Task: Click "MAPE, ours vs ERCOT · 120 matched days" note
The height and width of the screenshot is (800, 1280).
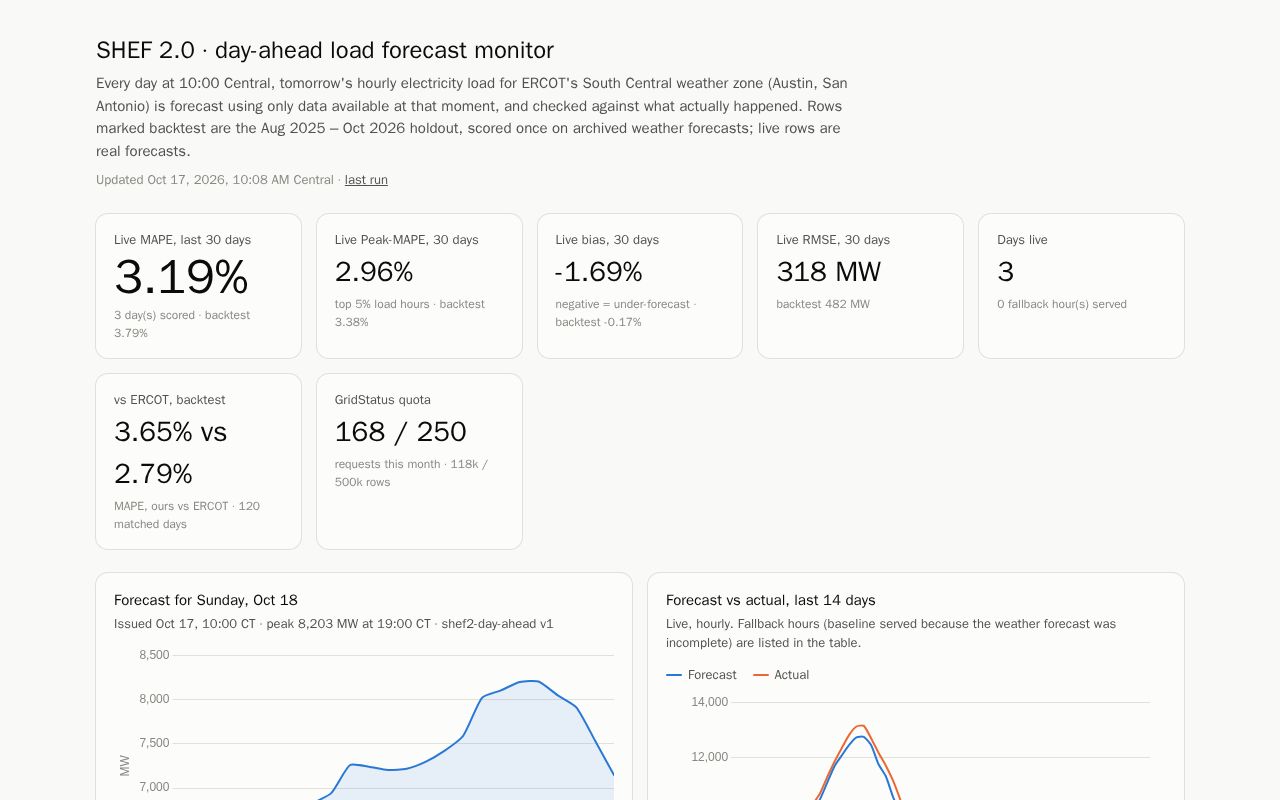Action: coord(187,515)
